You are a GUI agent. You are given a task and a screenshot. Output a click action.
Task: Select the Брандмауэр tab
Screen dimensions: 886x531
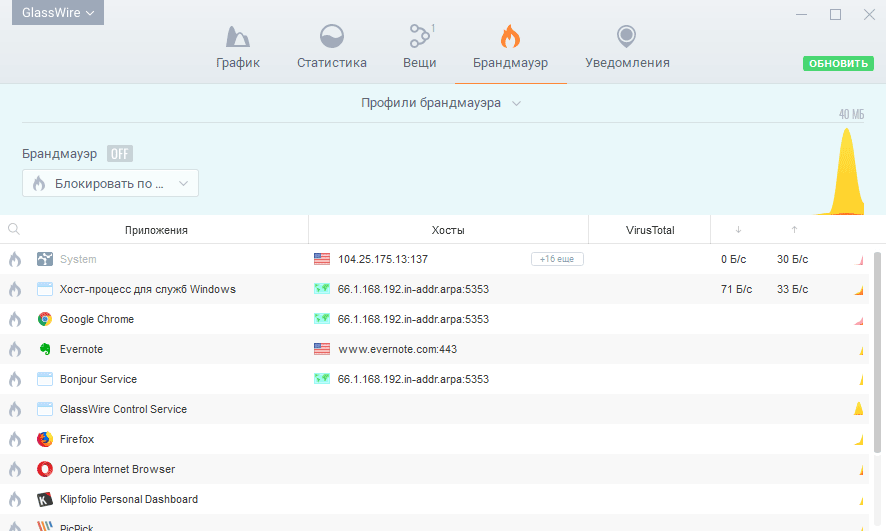pos(510,47)
